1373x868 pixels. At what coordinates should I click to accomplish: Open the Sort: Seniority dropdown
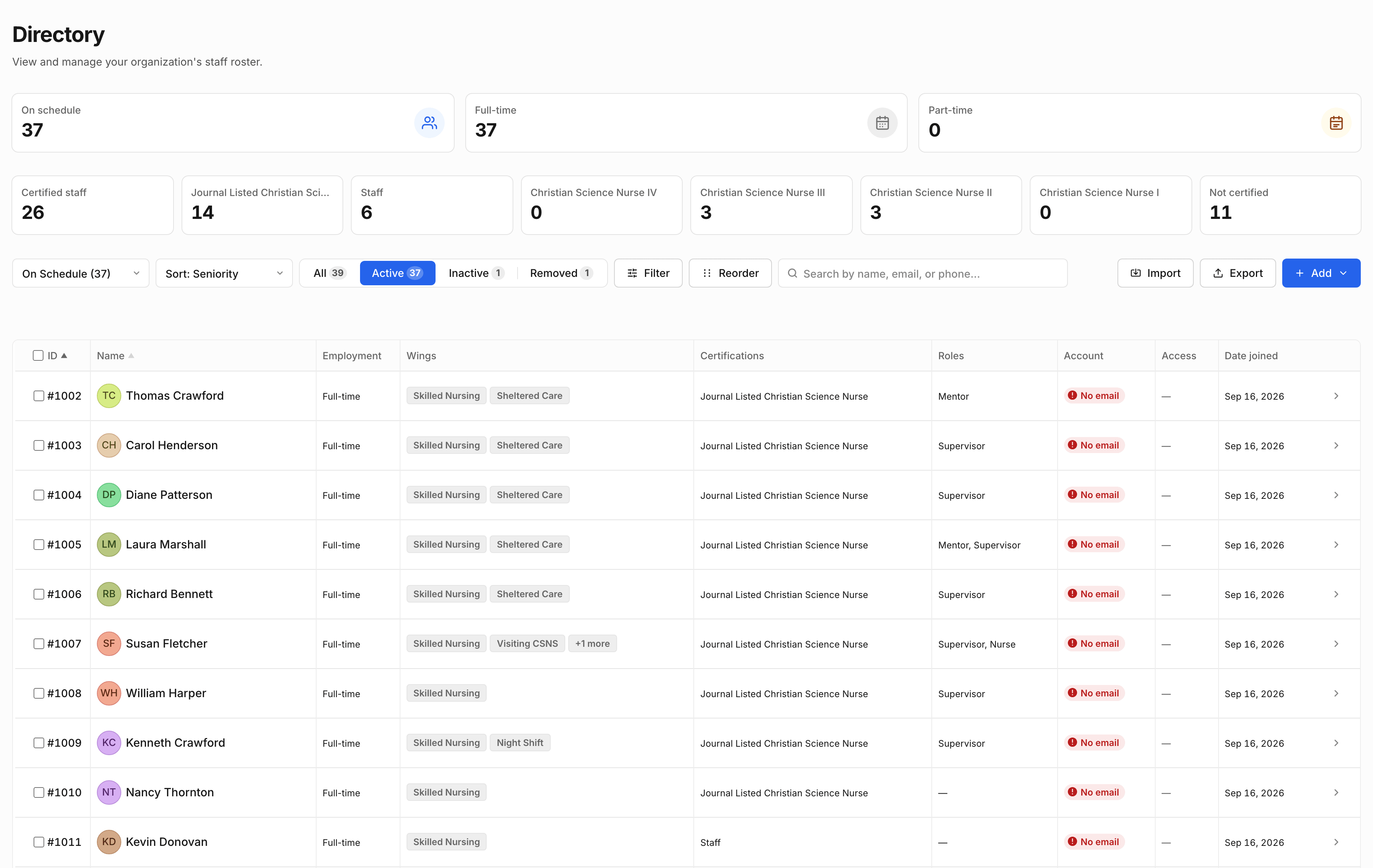224,274
